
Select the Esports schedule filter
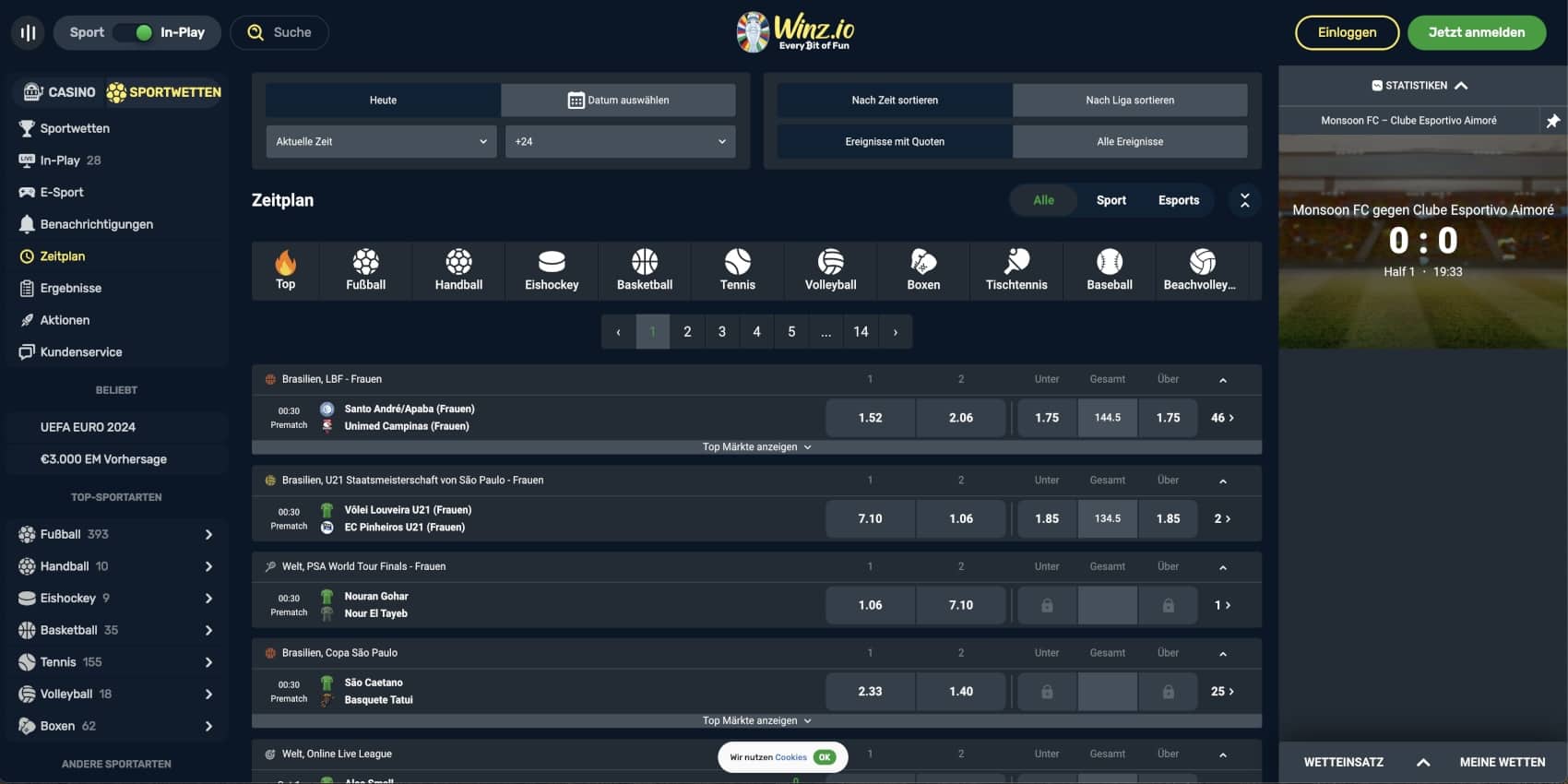1179,200
